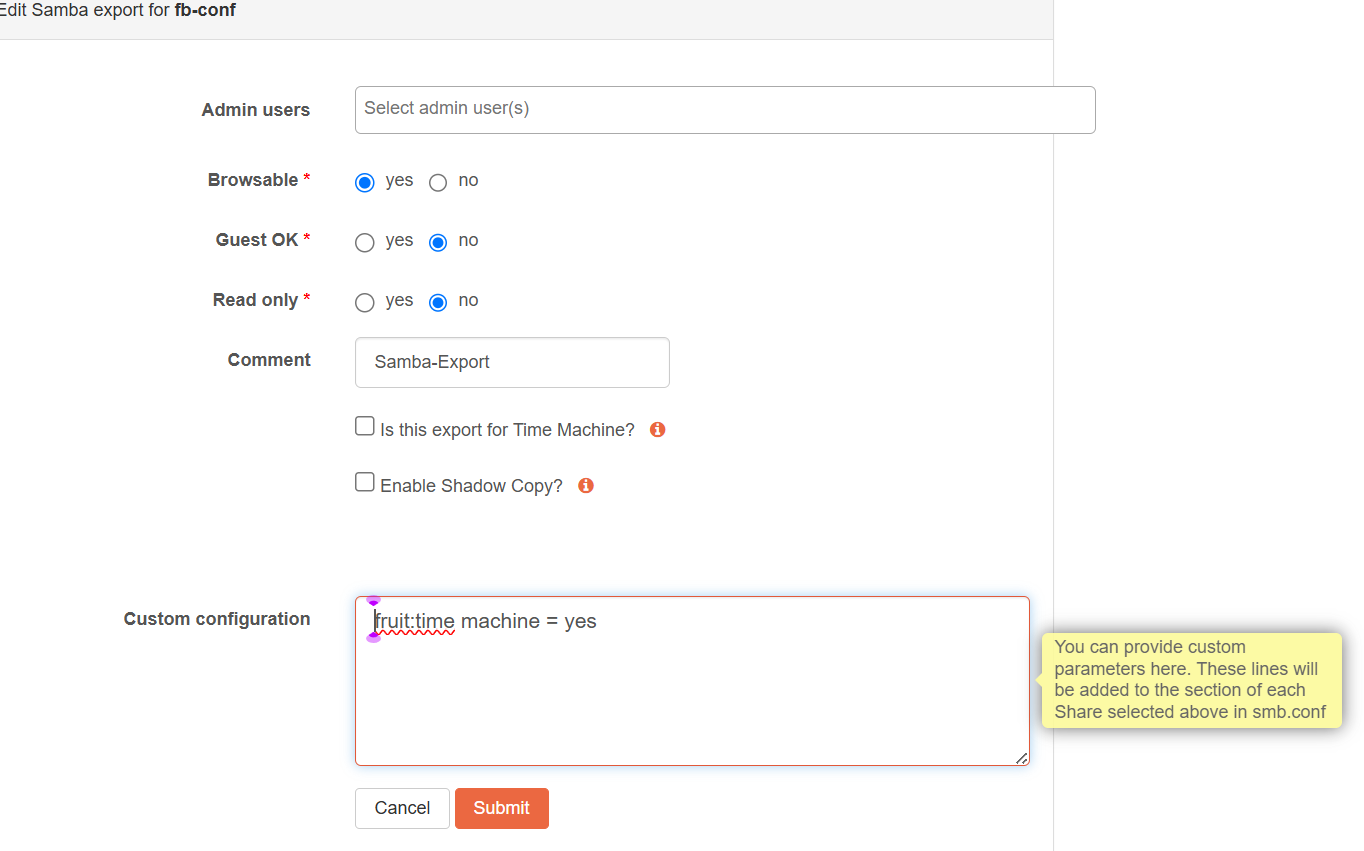Enable the Time Machine export checkbox
This screenshot has width=1364, height=851.
click(365, 427)
